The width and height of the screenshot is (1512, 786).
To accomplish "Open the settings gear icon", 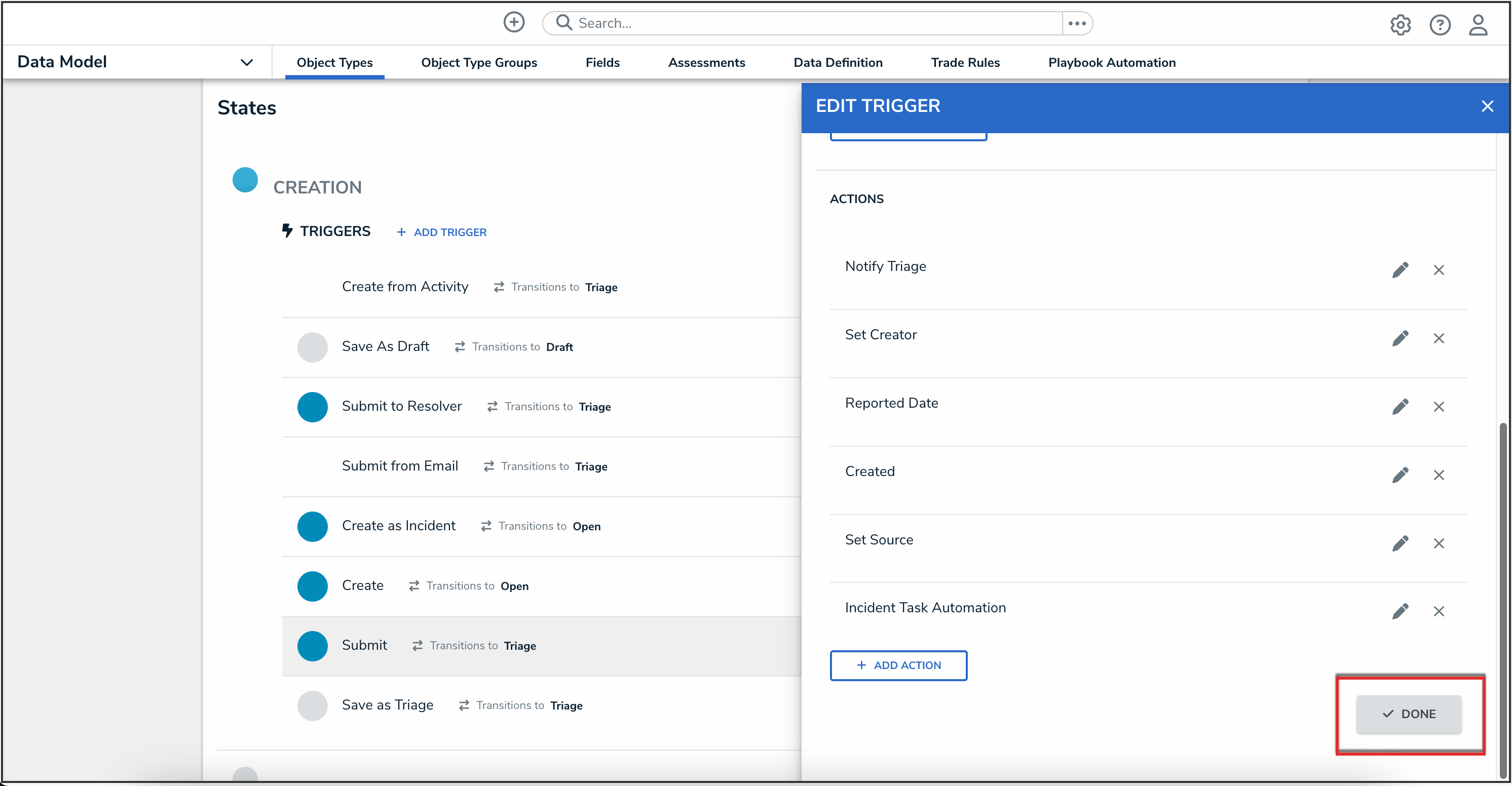I will tap(1400, 25).
